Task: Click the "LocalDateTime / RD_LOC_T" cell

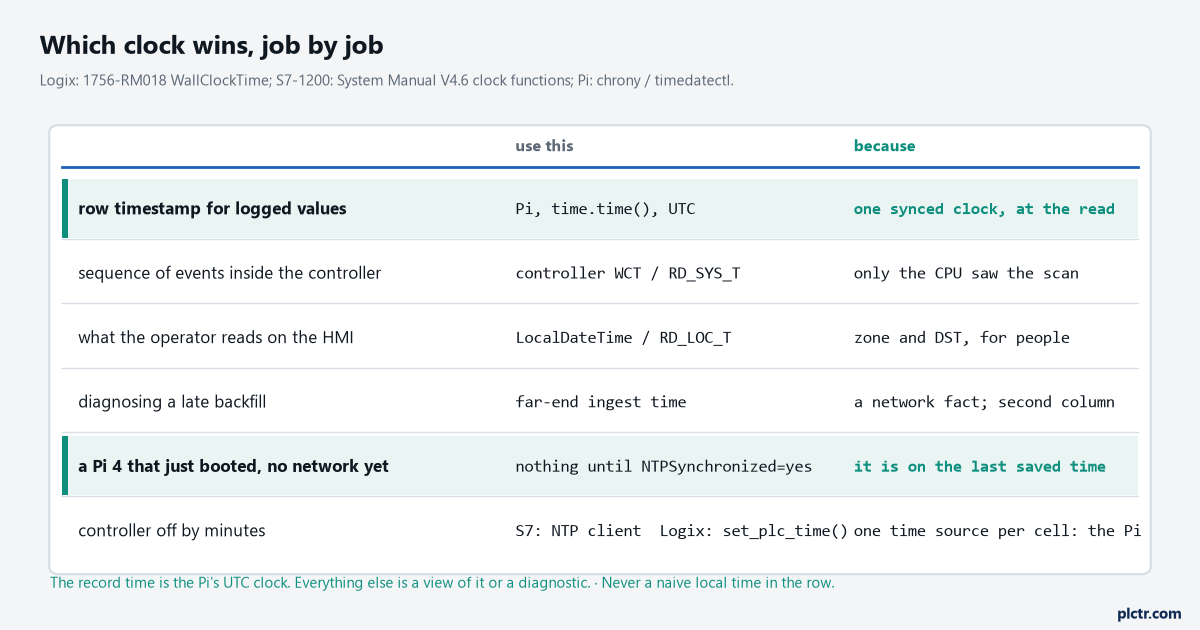Action: [624, 338]
